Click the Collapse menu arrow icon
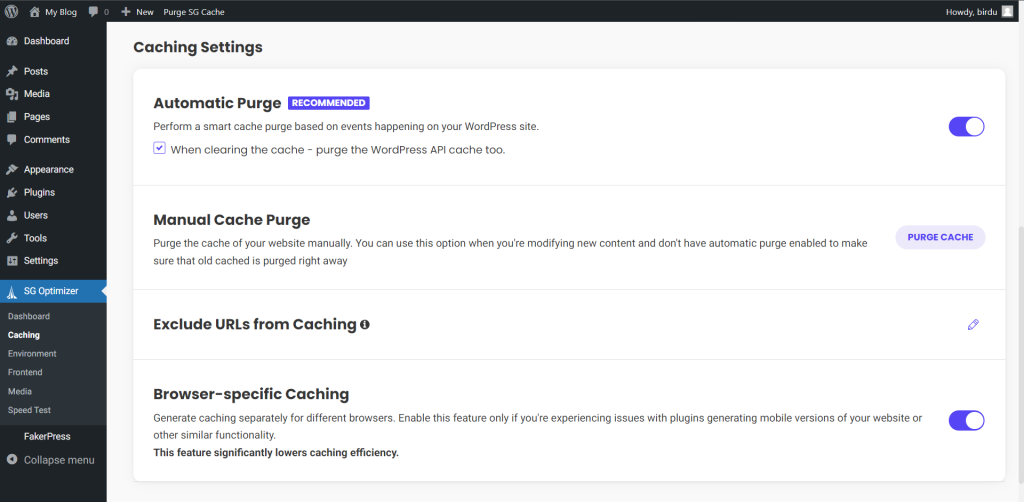 tap(12, 460)
